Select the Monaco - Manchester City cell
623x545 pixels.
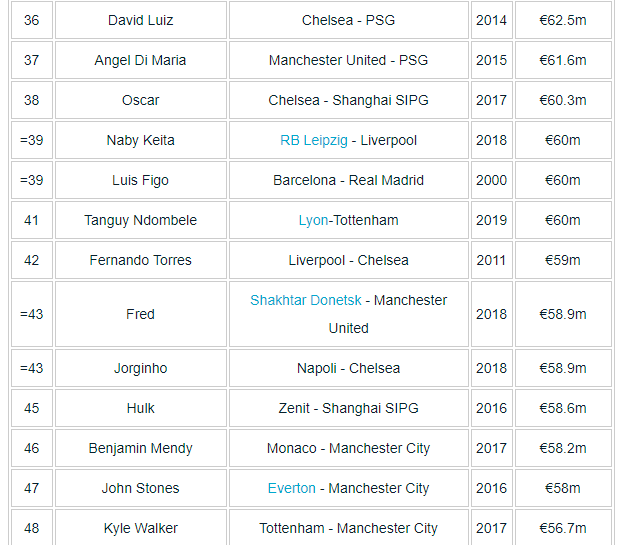348,448
